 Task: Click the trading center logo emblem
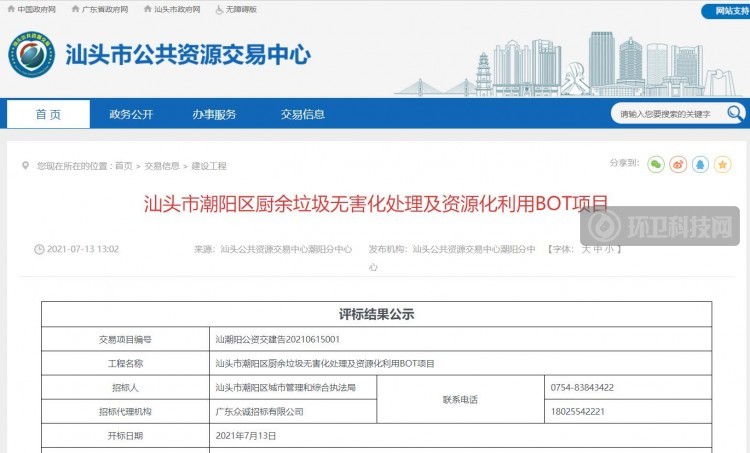point(32,57)
